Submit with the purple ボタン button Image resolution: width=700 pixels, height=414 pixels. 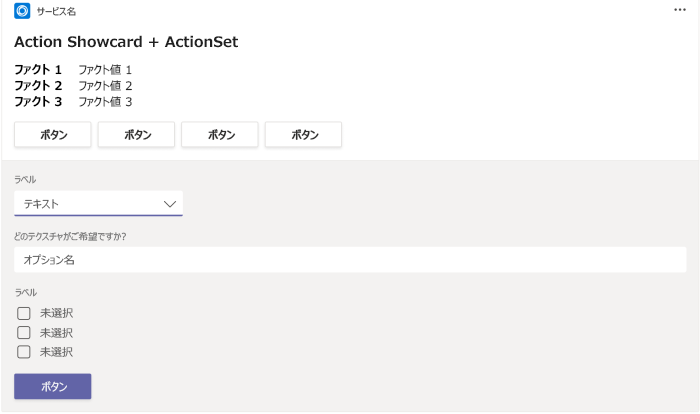[53, 386]
